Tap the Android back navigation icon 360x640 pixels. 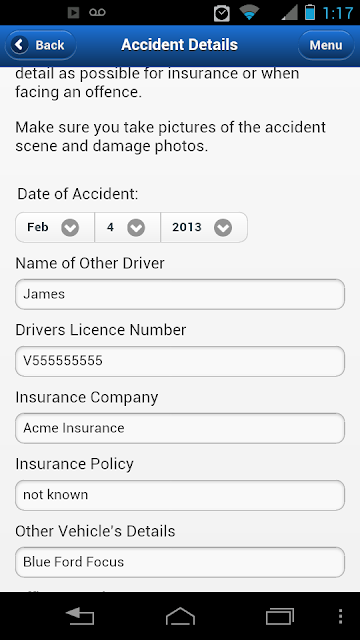80,616
